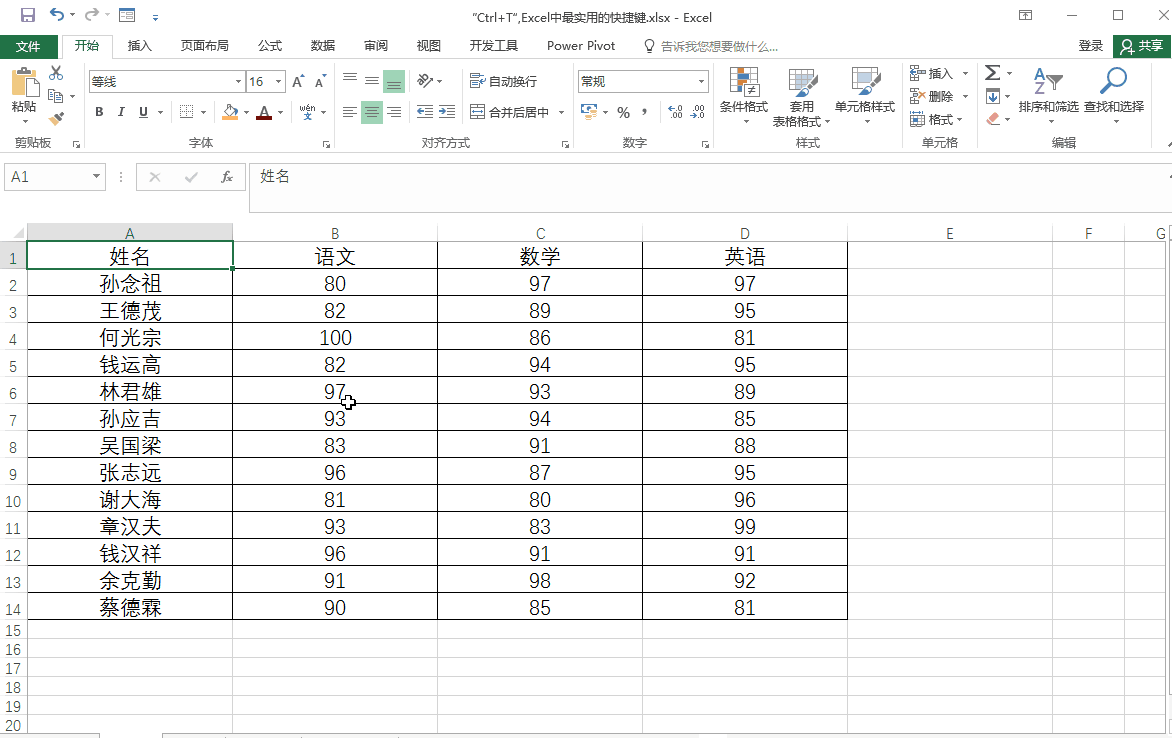Click 自动换行 wrap text button
This screenshot has height=738, width=1172.
503,81
